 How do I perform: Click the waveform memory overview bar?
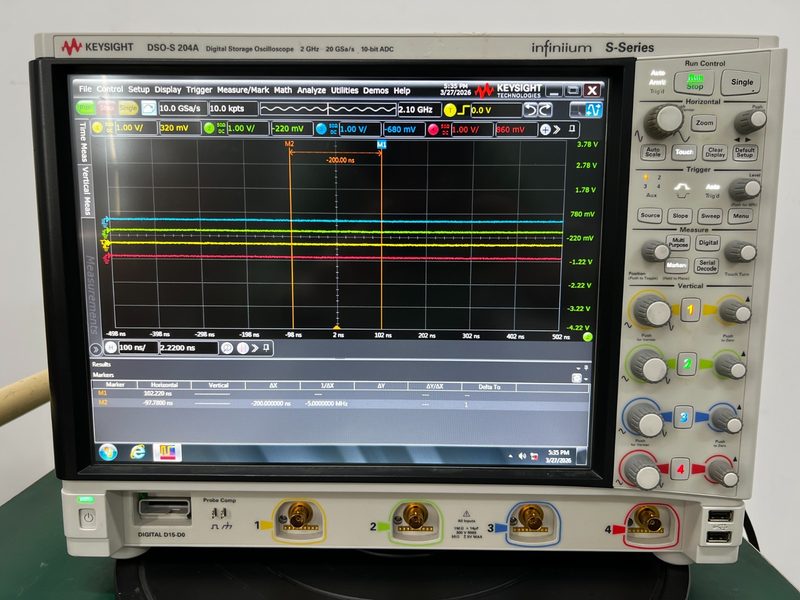(328, 109)
